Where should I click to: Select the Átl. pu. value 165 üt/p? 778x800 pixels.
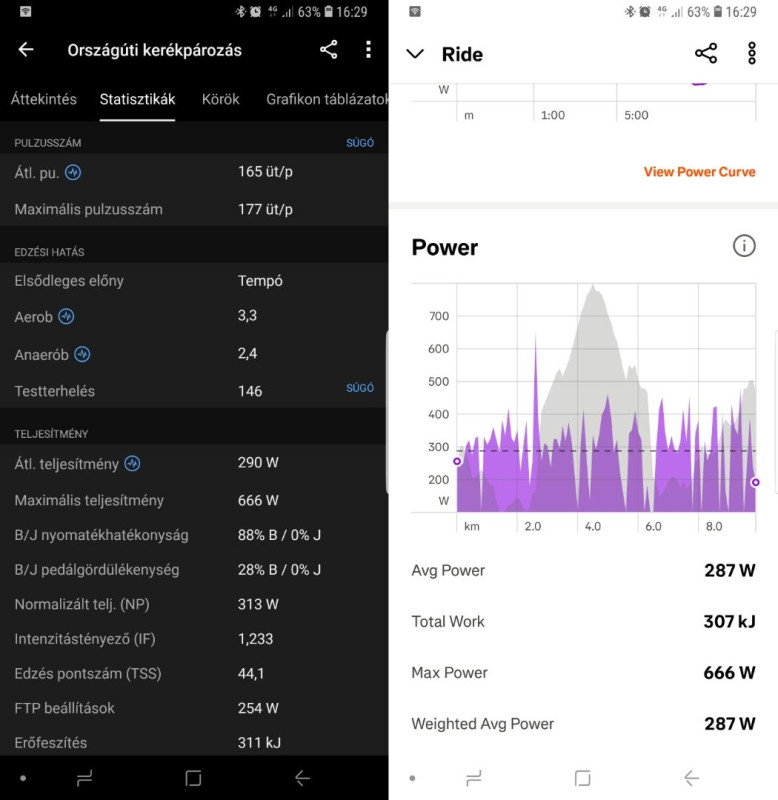(265, 172)
